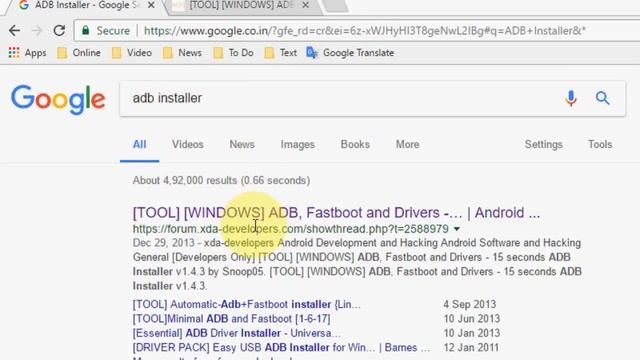Click the '10 Jan 2013' date entry

click(472, 333)
